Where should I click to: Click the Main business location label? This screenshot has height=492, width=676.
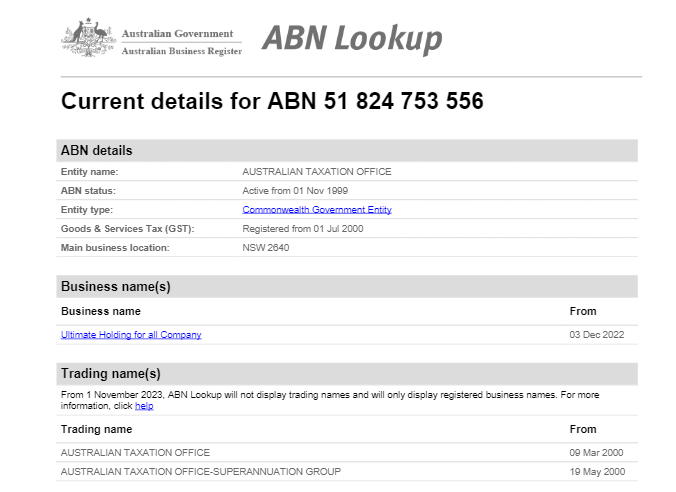point(115,248)
